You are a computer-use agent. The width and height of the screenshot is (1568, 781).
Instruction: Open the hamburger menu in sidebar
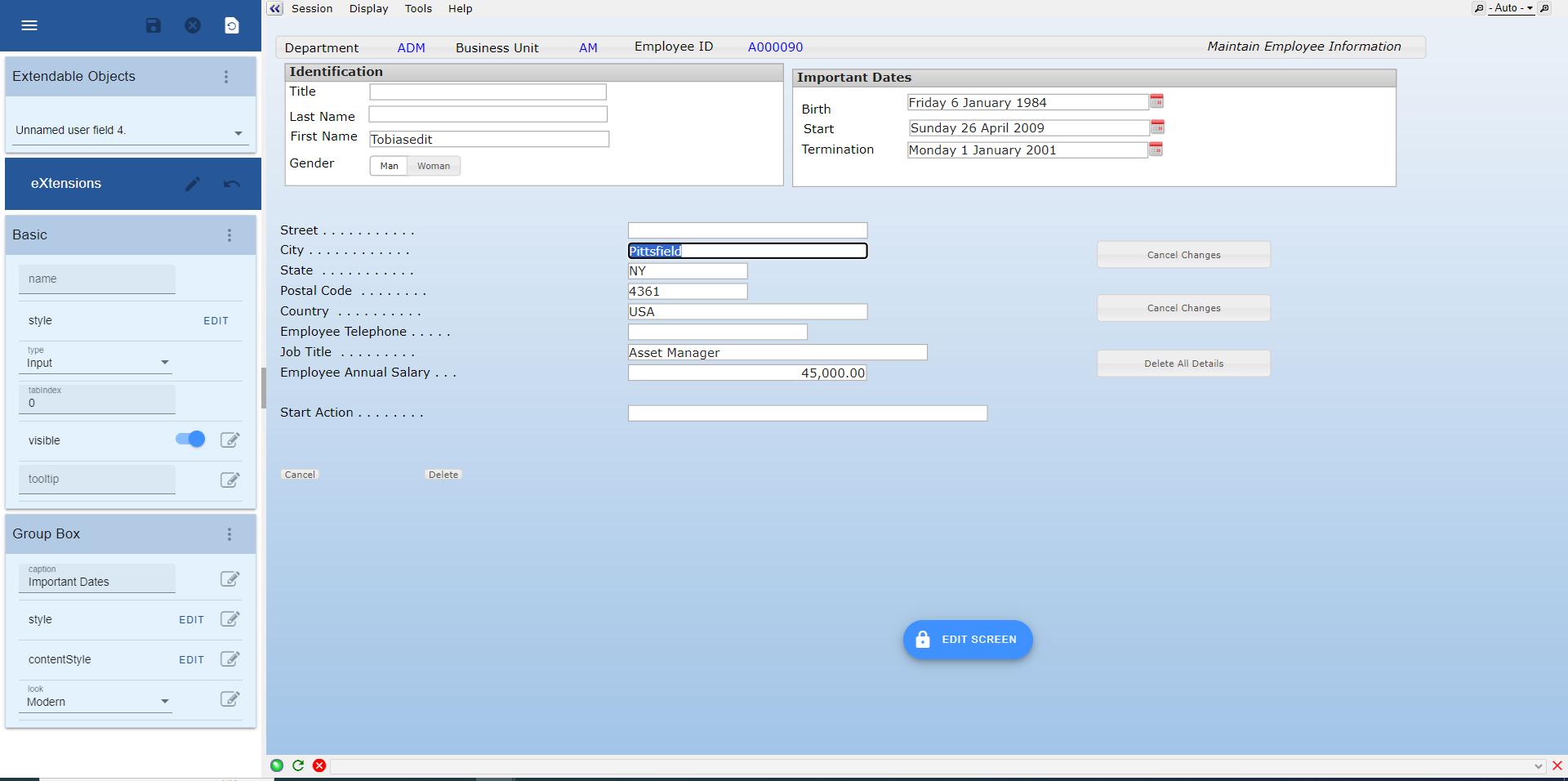tap(29, 25)
